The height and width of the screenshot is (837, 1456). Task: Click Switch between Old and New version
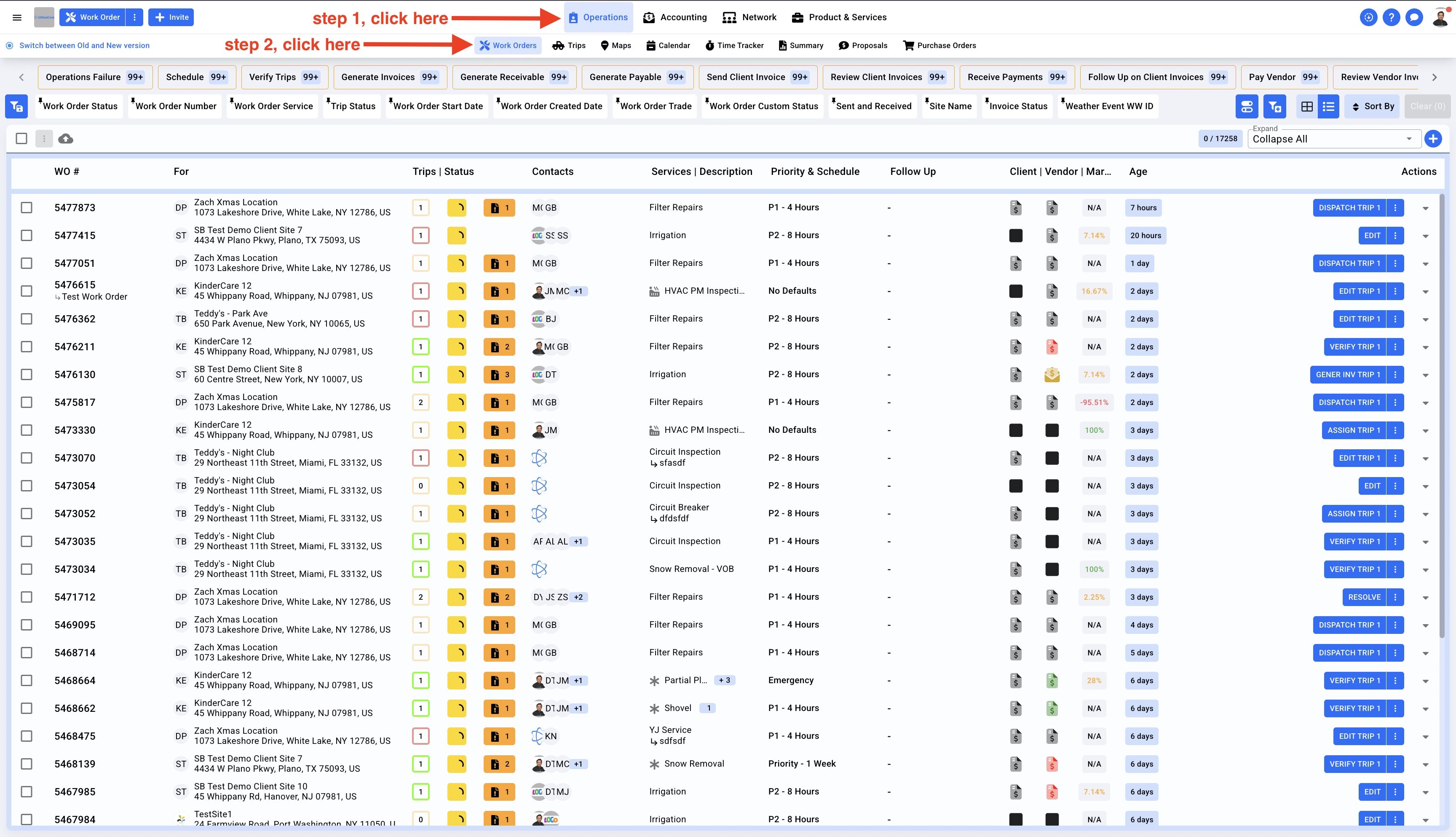pyautogui.click(x=84, y=46)
